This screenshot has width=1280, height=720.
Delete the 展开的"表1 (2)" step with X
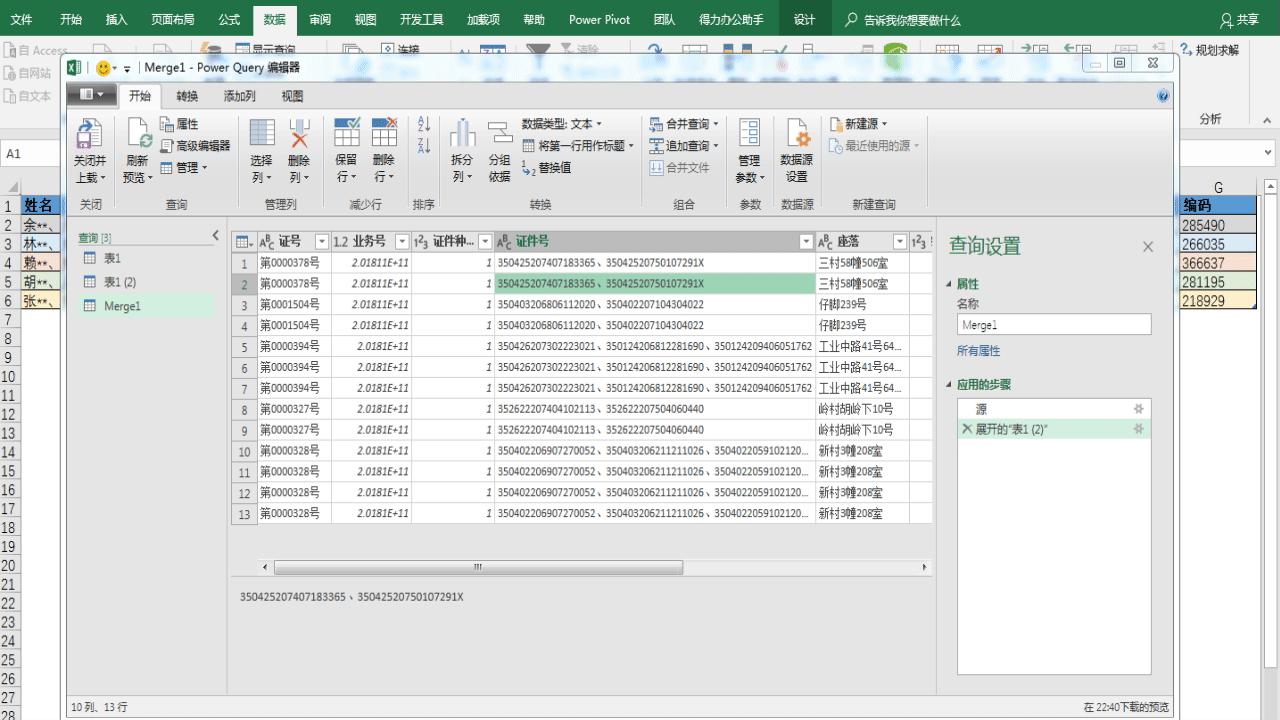(x=966, y=429)
